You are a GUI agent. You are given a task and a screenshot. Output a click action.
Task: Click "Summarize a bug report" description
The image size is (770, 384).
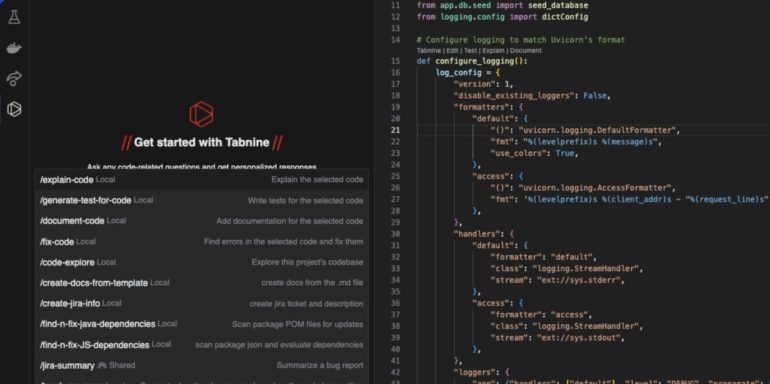[320, 365]
